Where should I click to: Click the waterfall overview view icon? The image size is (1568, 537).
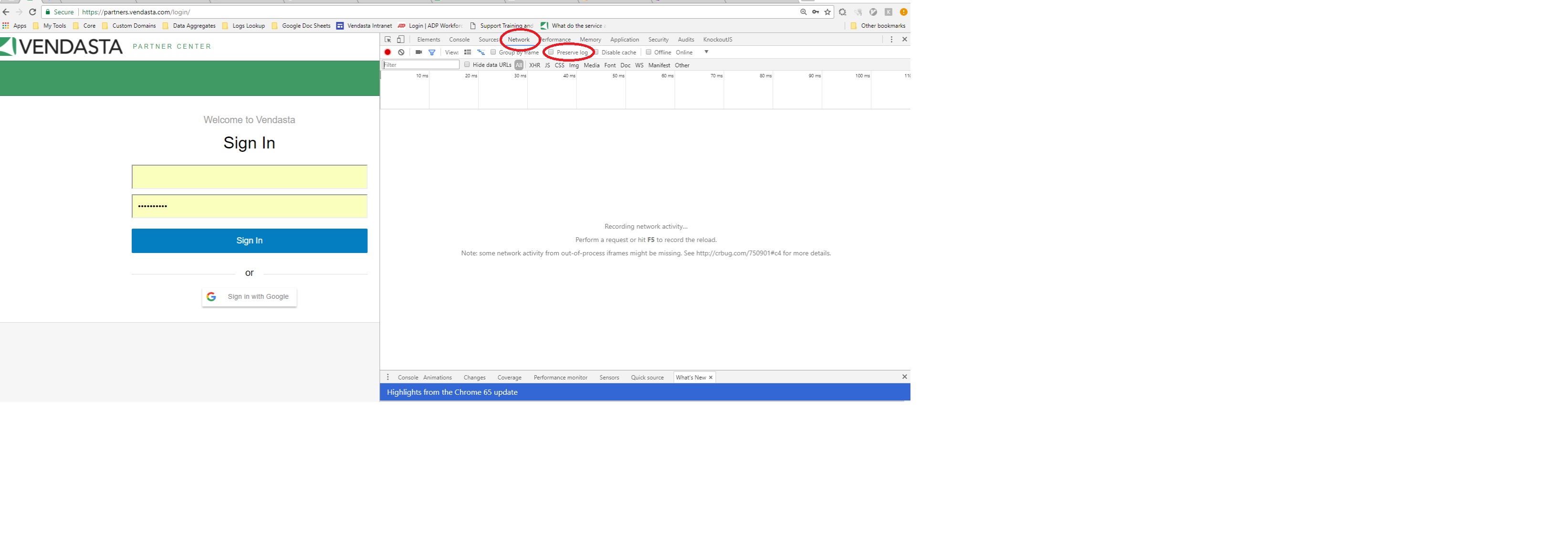481,53
